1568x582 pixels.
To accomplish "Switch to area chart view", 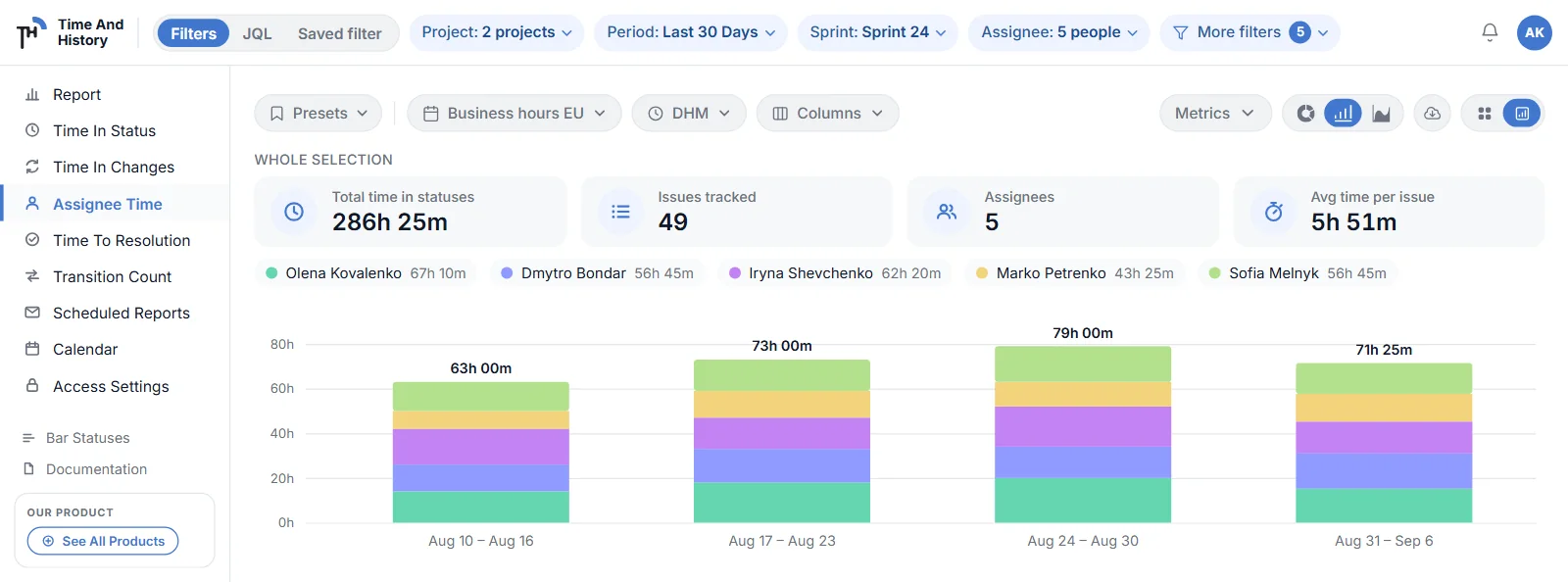I will point(1381,114).
